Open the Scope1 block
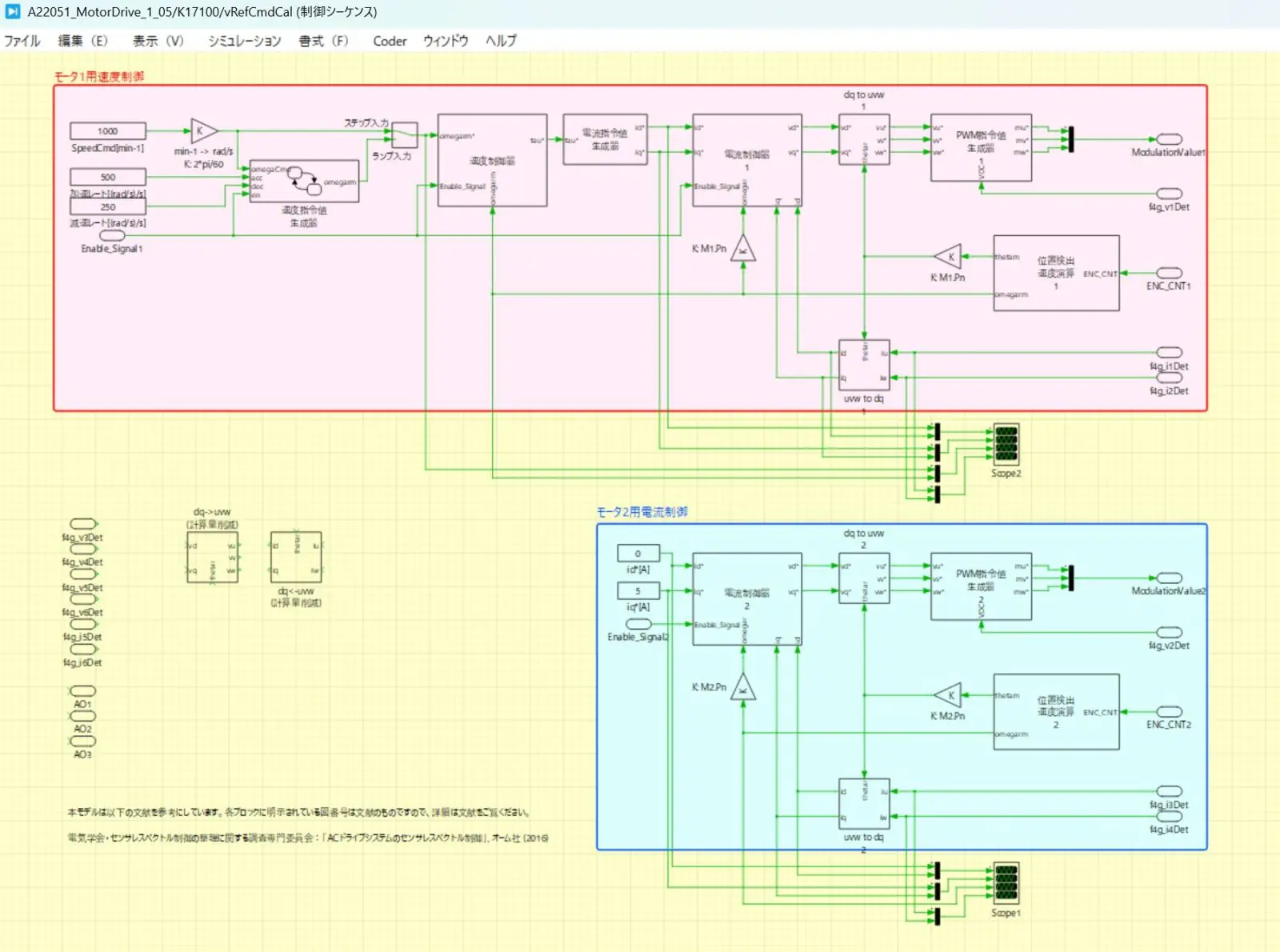Image resolution: width=1280 pixels, height=952 pixels. click(1006, 882)
